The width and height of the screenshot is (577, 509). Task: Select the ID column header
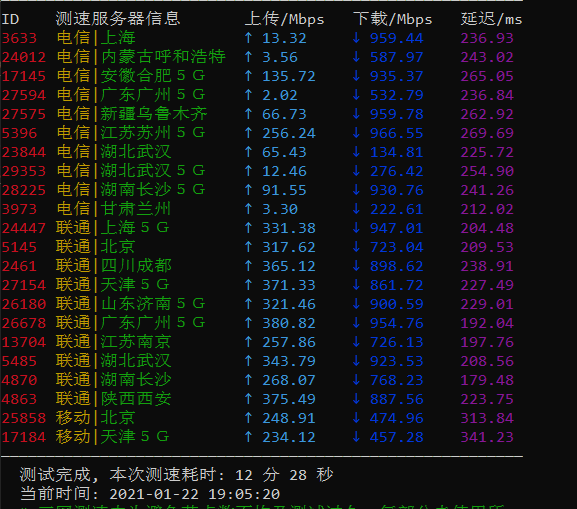[x=10, y=19]
